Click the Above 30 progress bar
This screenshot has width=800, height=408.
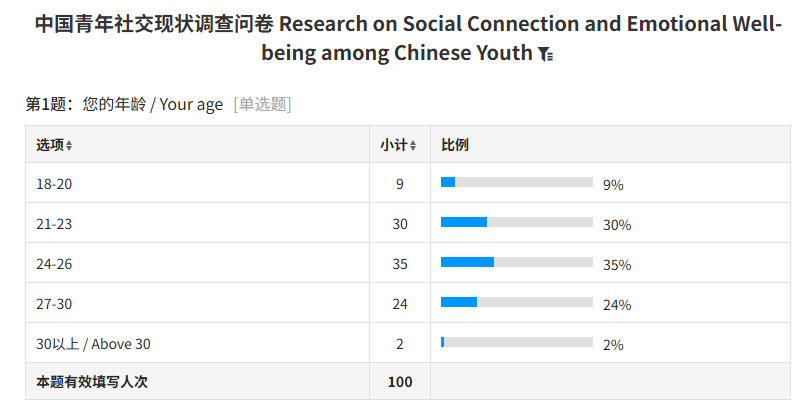[x=516, y=342]
